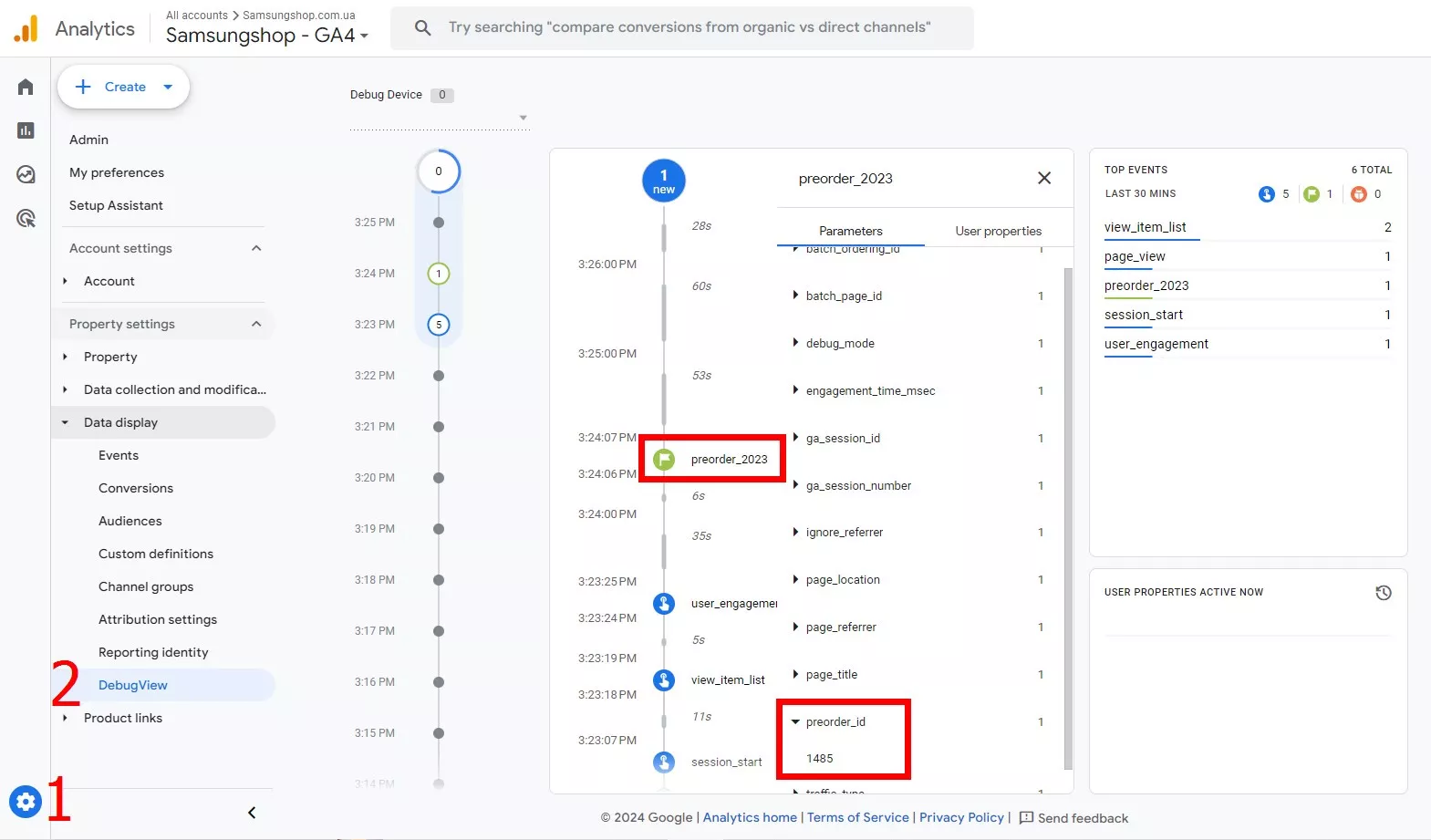This screenshot has width=1431, height=840.
Task: Click the Analytics home footer link
Action: click(x=750, y=817)
